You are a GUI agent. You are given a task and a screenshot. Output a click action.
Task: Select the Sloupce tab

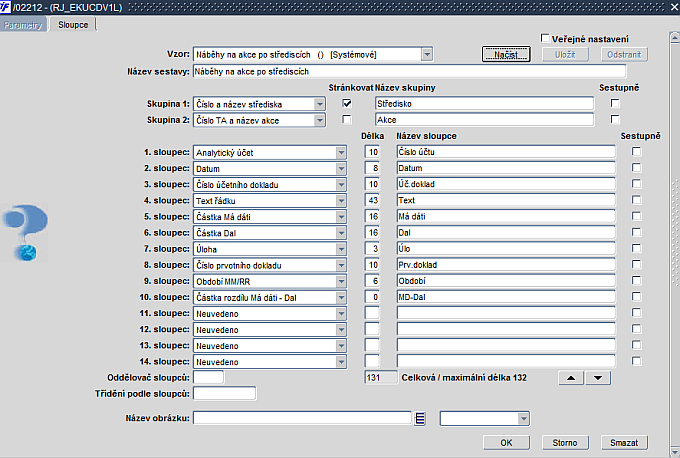73,25
